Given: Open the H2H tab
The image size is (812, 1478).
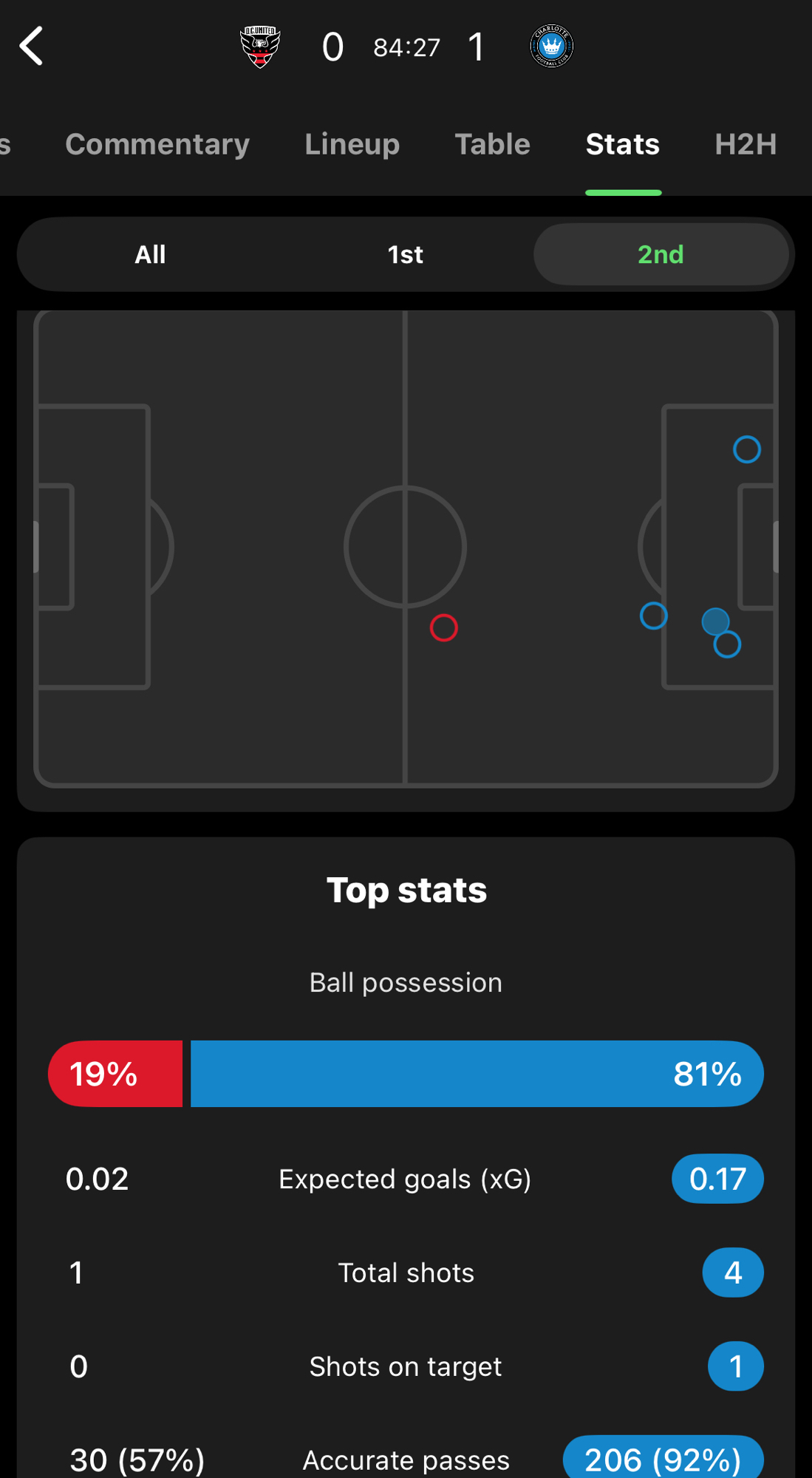Looking at the screenshot, I should (x=746, y=144).
